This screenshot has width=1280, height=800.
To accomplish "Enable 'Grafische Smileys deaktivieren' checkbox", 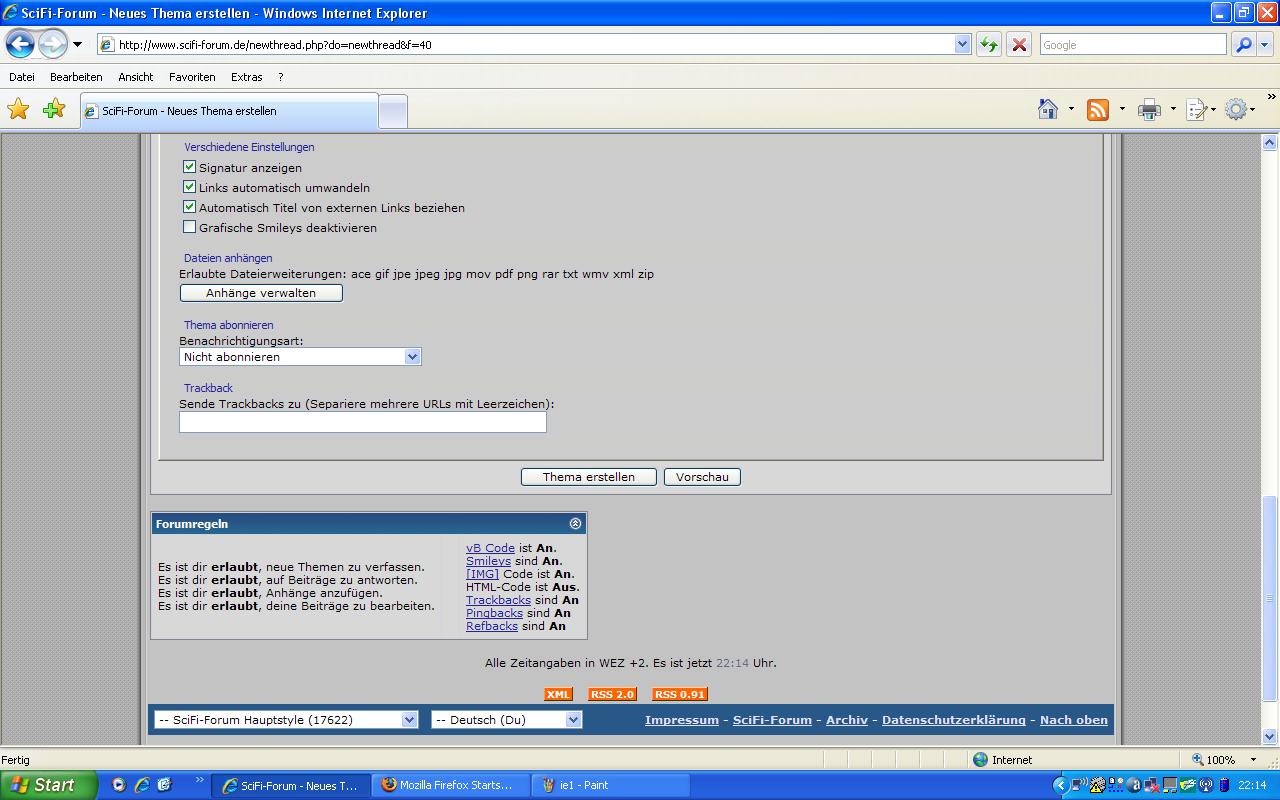I will [189, 227].
